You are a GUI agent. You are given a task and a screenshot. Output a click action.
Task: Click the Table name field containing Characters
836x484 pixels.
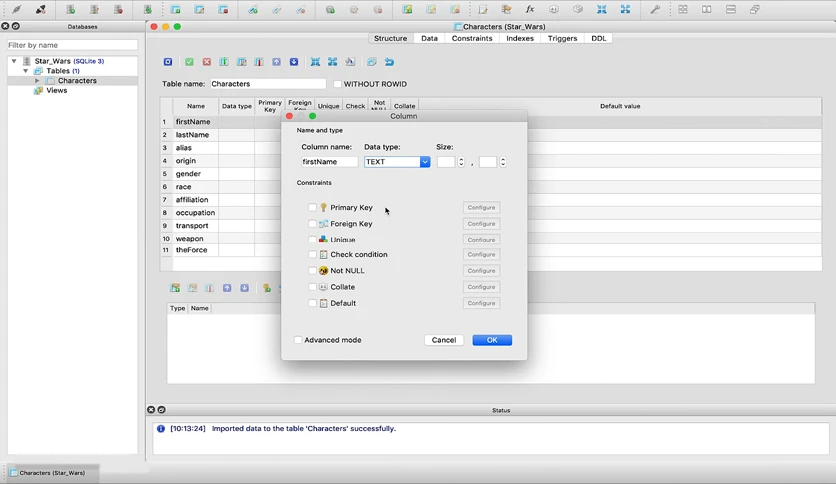pyautogui.click(x=268, y=84)
